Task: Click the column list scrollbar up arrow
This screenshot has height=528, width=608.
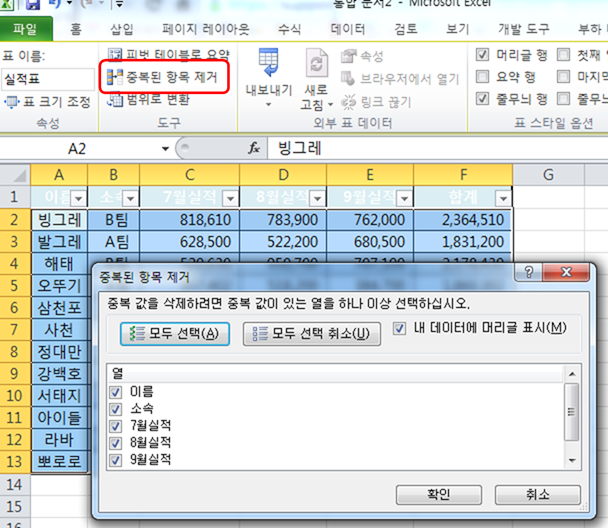Action: click(572, 374)
